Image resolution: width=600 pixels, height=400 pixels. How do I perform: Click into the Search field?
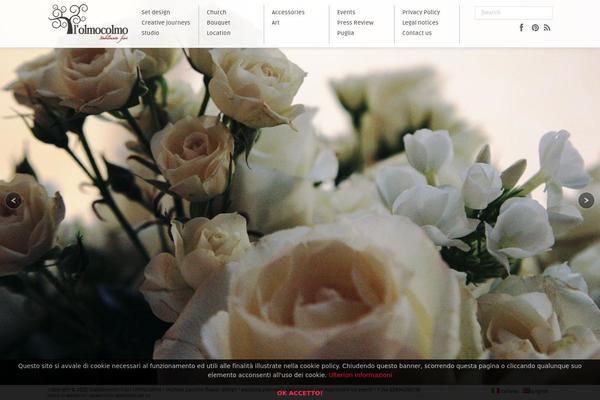click(x=514, y=13)
